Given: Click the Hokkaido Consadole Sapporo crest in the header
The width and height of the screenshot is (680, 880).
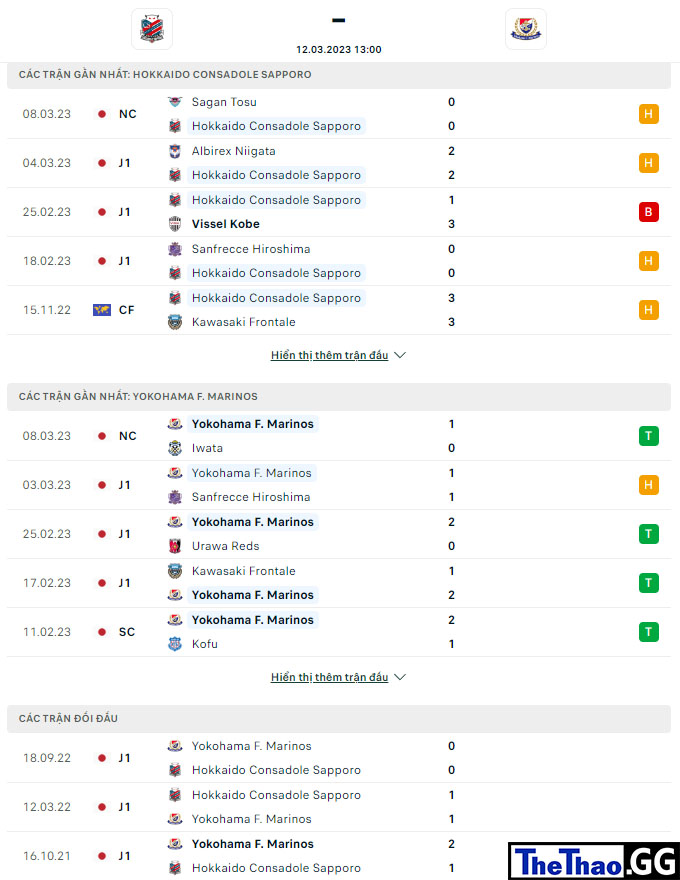Looking at the screenshot, I should (x=151, y=29).
